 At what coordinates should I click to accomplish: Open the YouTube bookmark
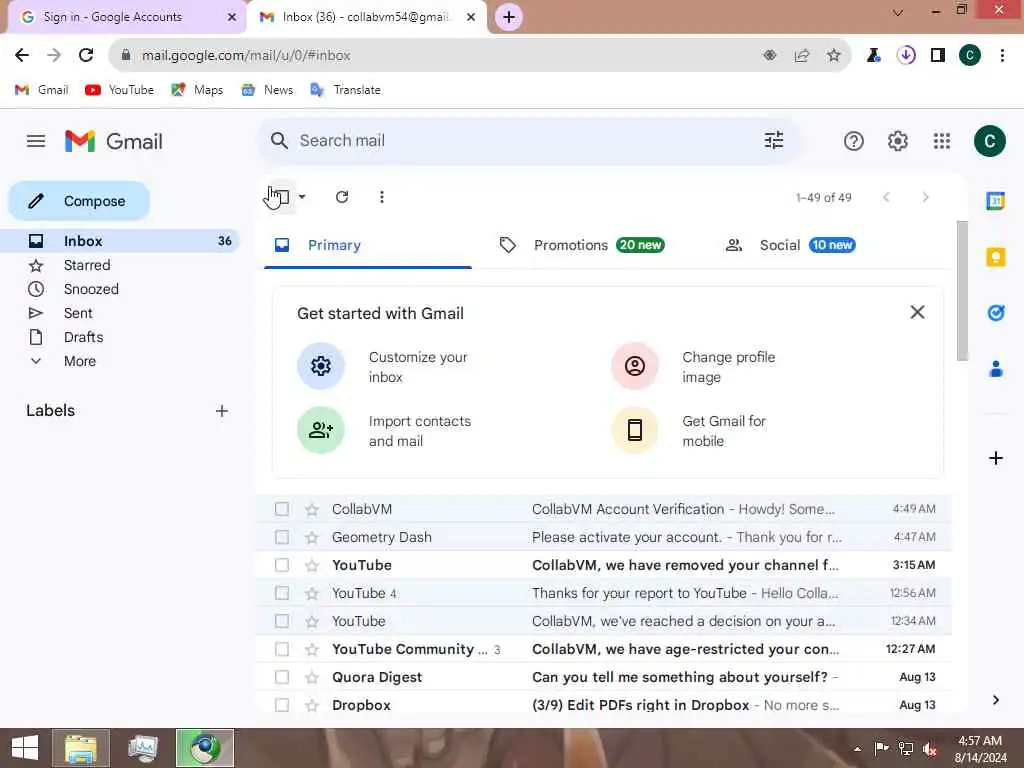pyautogui.click(x=120, y=90)
